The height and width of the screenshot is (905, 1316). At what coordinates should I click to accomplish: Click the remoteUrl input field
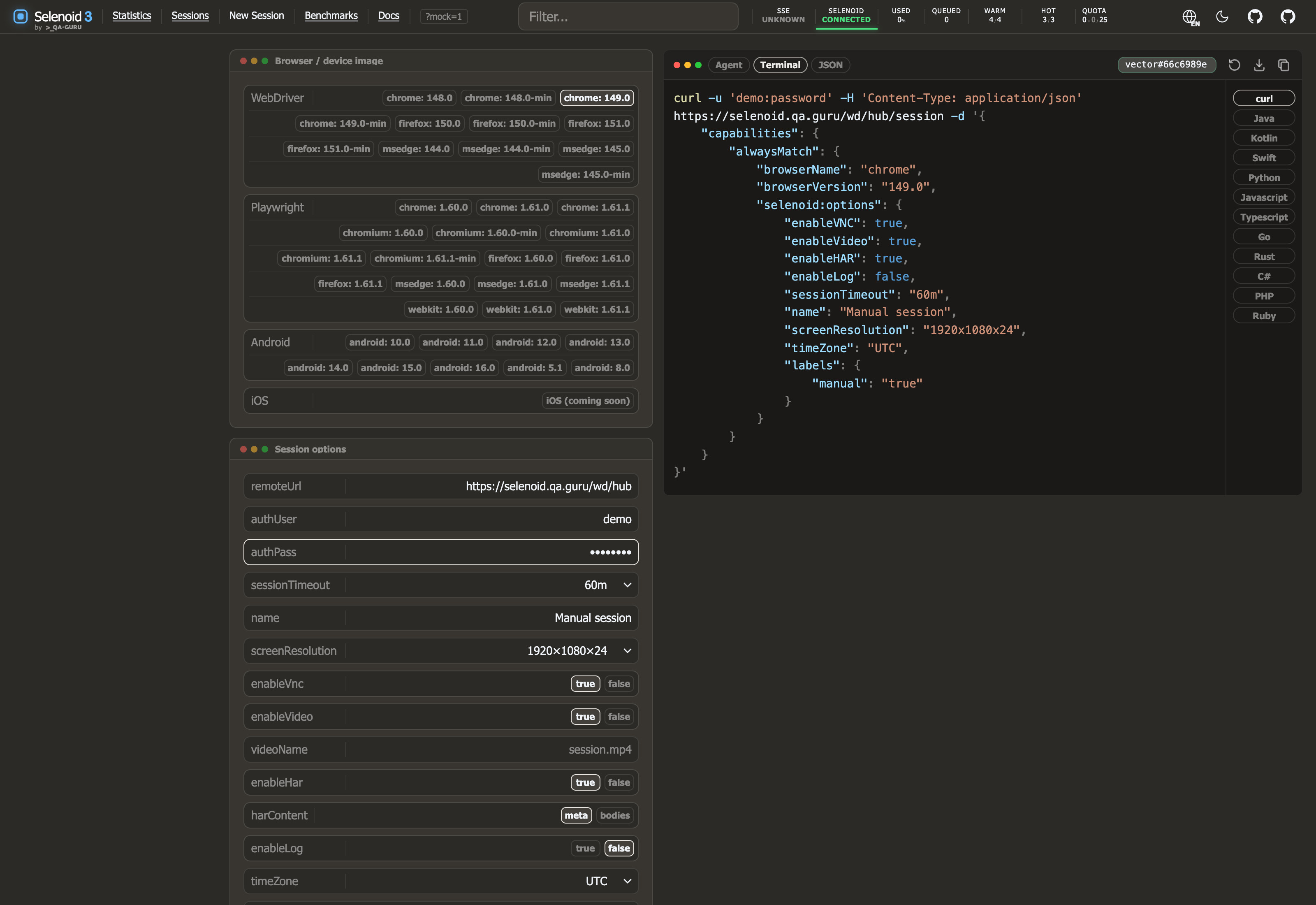[x=441, y=487]
